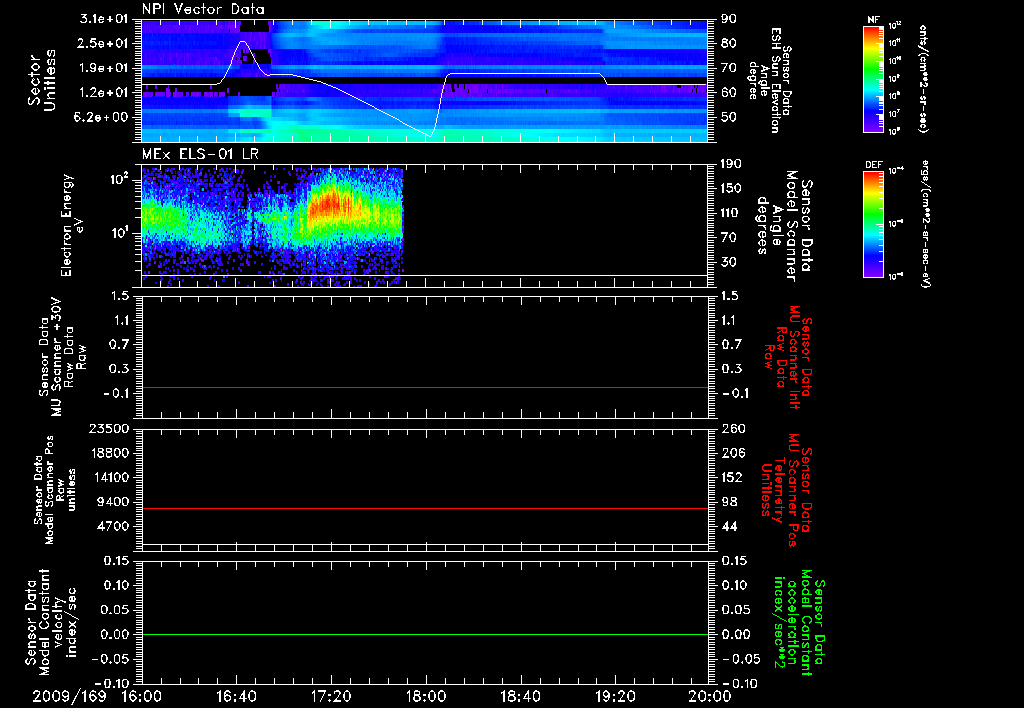Click the "60" elevation angle tick

729,93
